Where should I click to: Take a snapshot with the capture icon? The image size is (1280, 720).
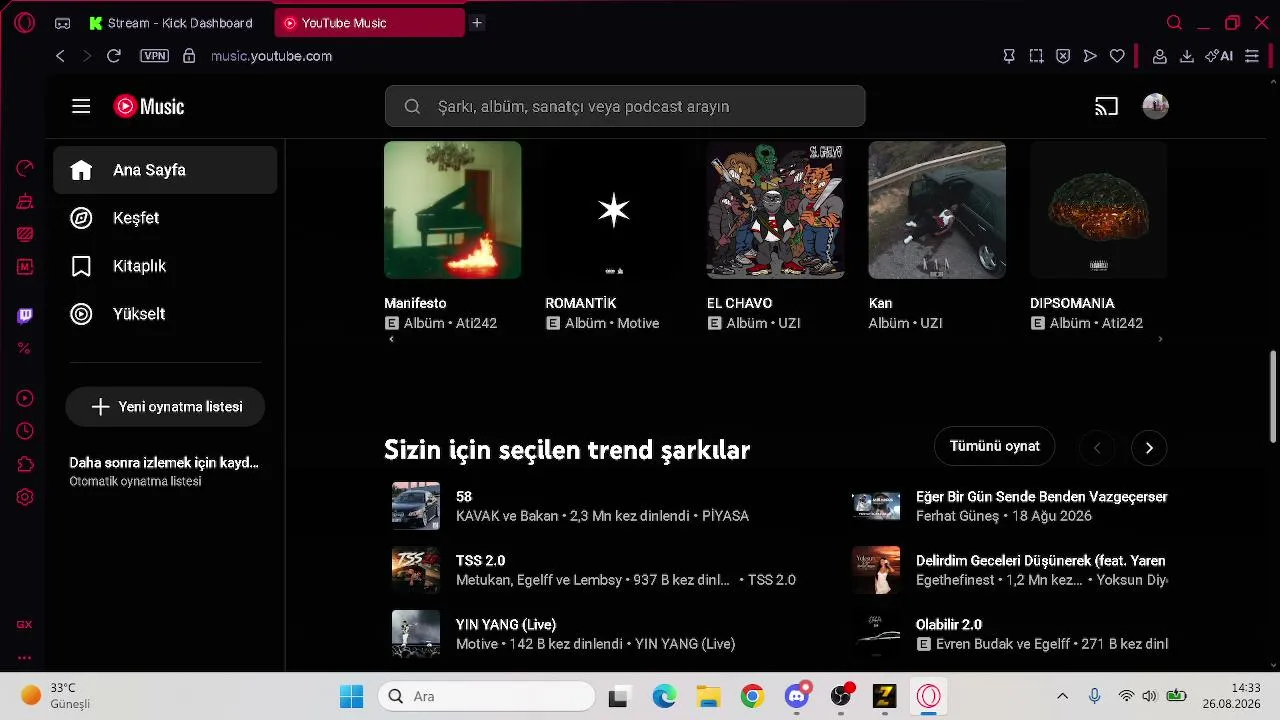[x=1036, y=56]
